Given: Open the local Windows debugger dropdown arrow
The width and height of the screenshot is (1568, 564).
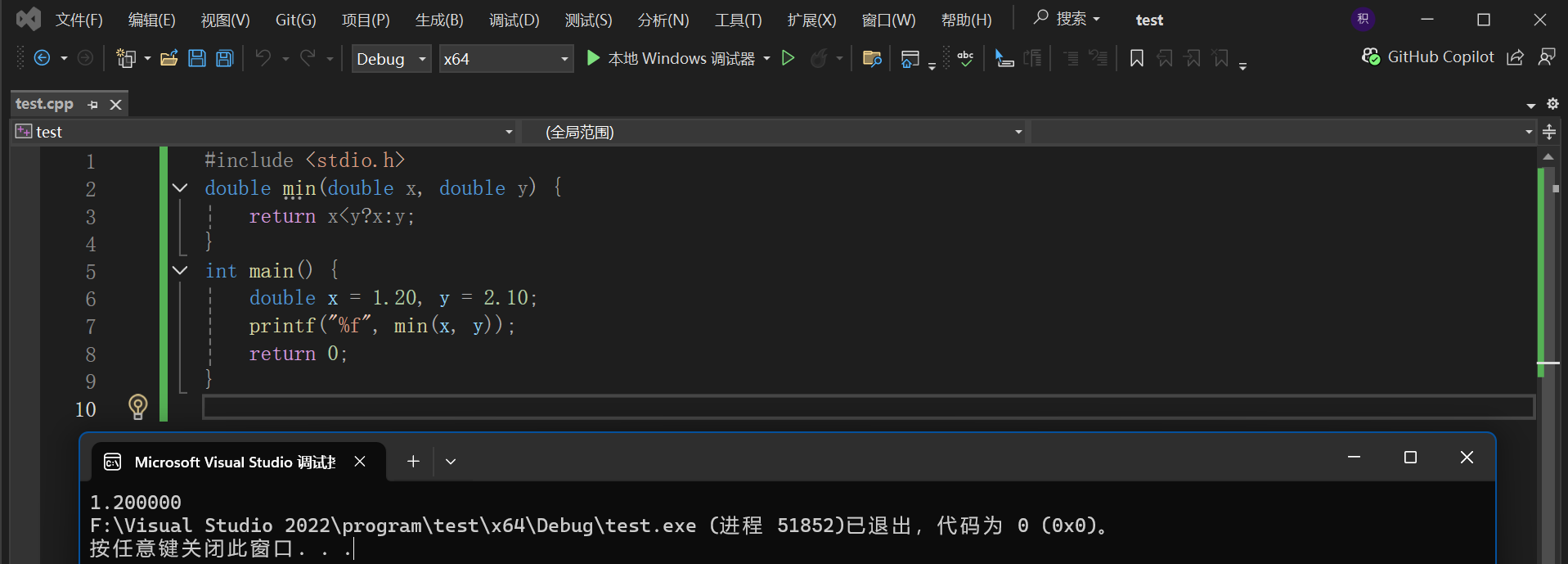Looking at the screenshot, I should pyautogui.click(x=766, y=59).
